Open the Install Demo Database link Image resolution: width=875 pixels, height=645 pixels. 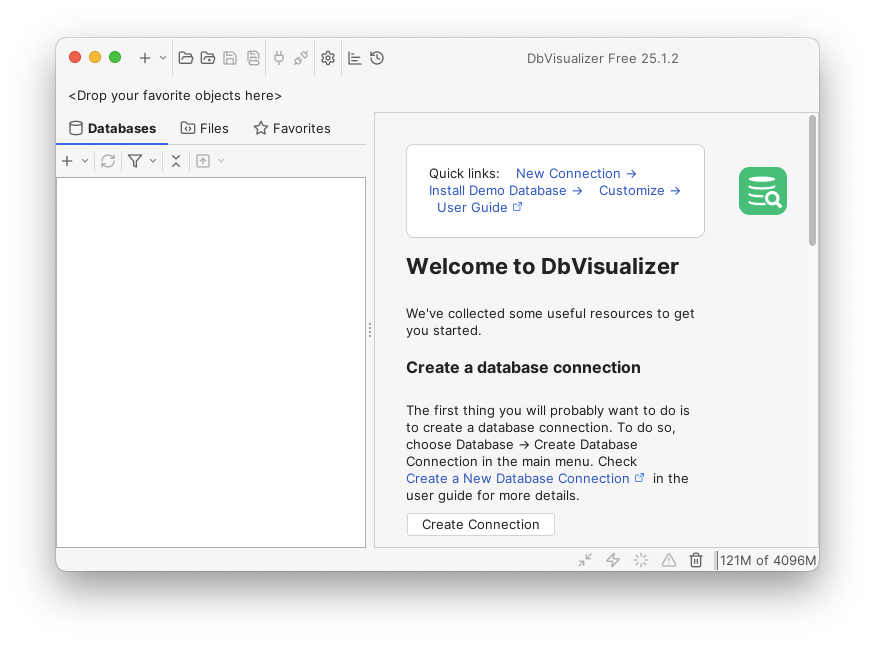(497, 190)
